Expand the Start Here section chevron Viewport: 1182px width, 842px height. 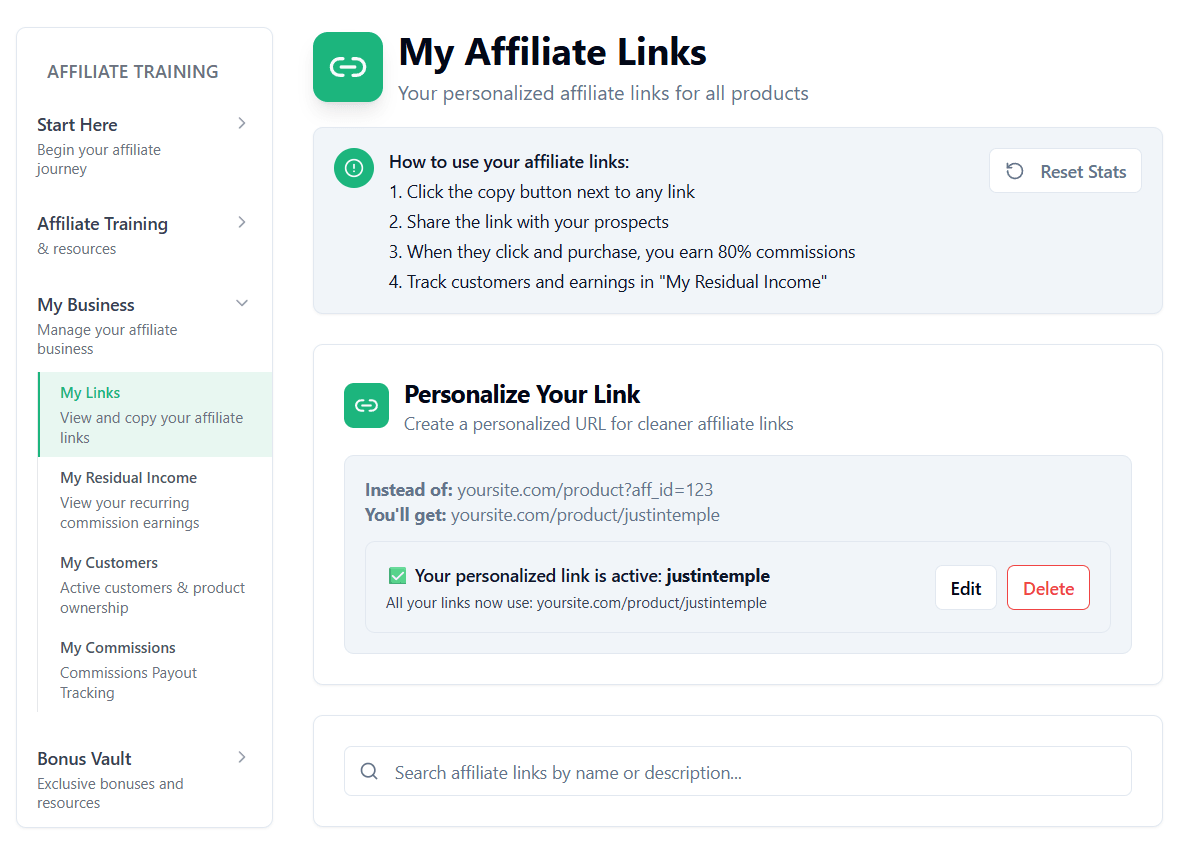[x=241, y=123]
